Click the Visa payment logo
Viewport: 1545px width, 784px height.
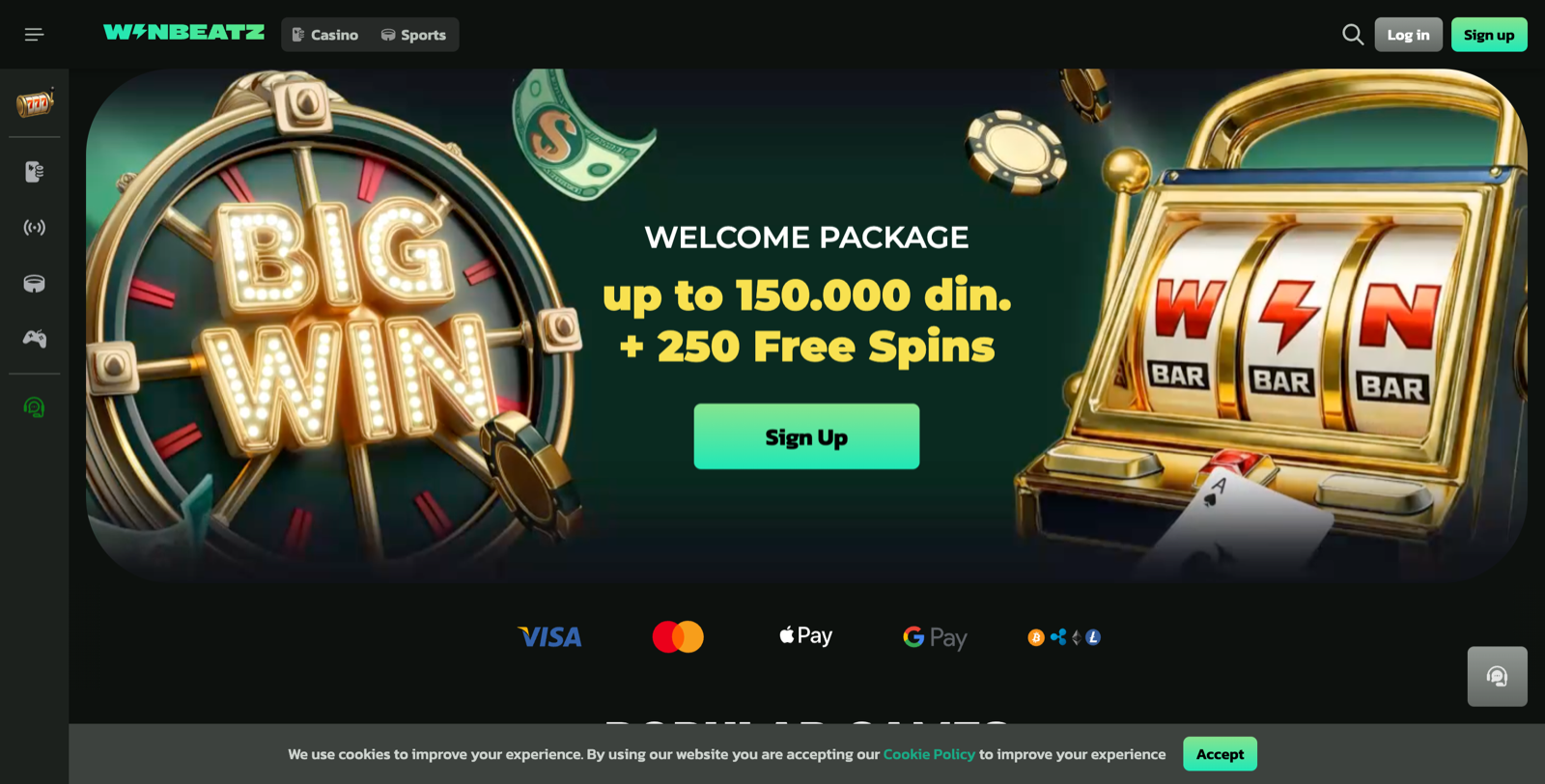549,637
